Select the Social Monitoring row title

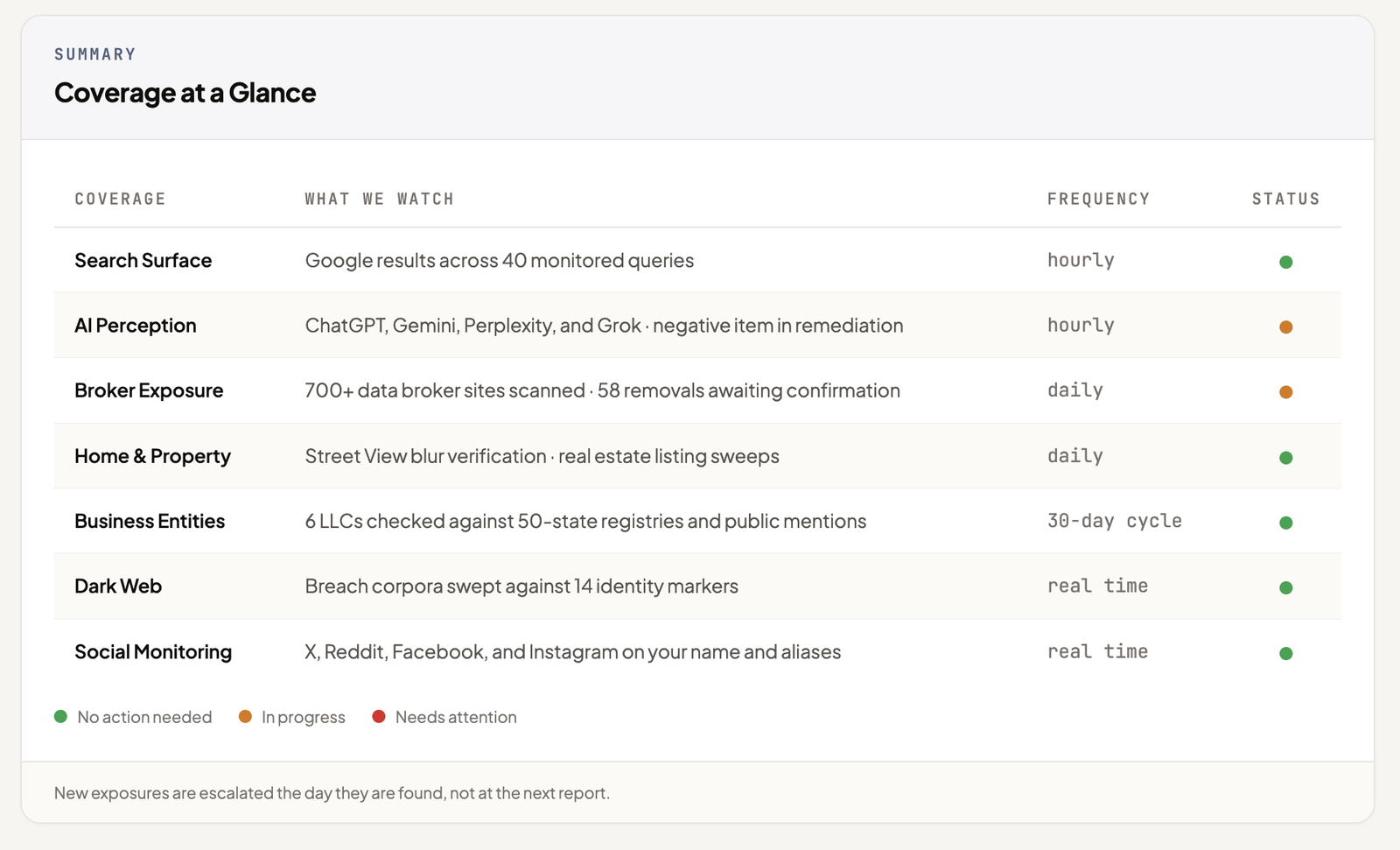coord(153,651)
